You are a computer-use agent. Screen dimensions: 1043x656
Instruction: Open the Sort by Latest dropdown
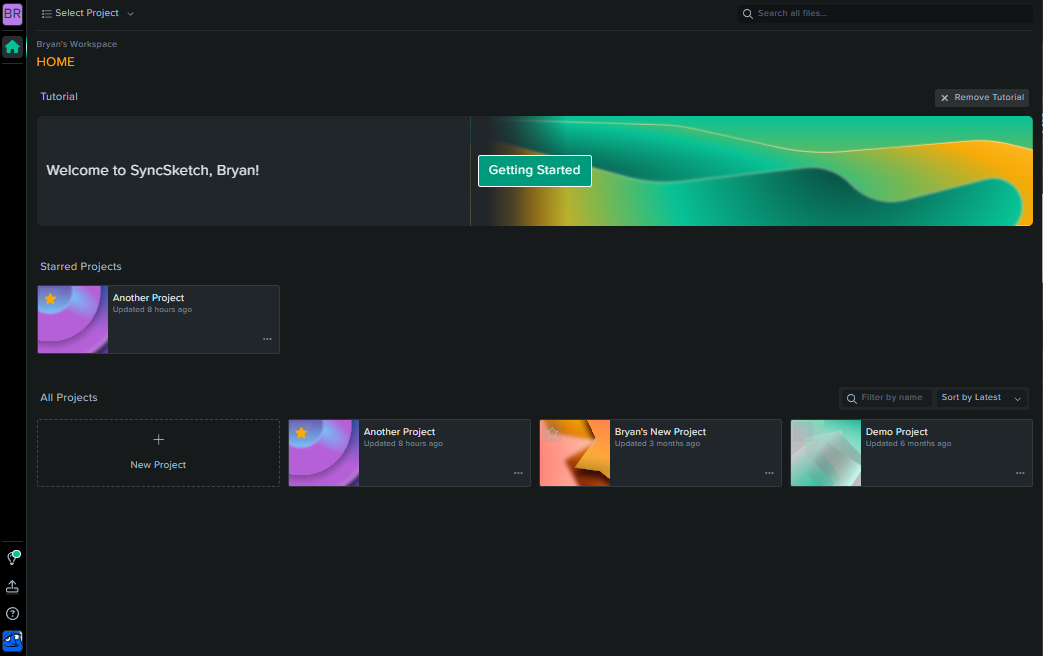pyautogui.click(x=981, y=398)
